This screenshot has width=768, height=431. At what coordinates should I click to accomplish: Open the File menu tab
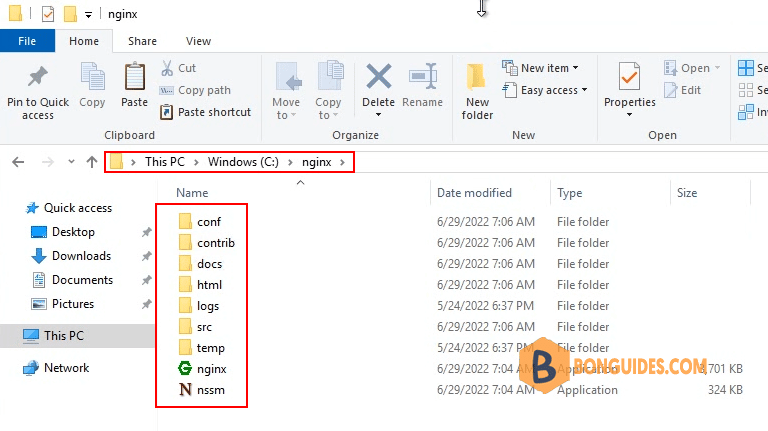(27, 41)
